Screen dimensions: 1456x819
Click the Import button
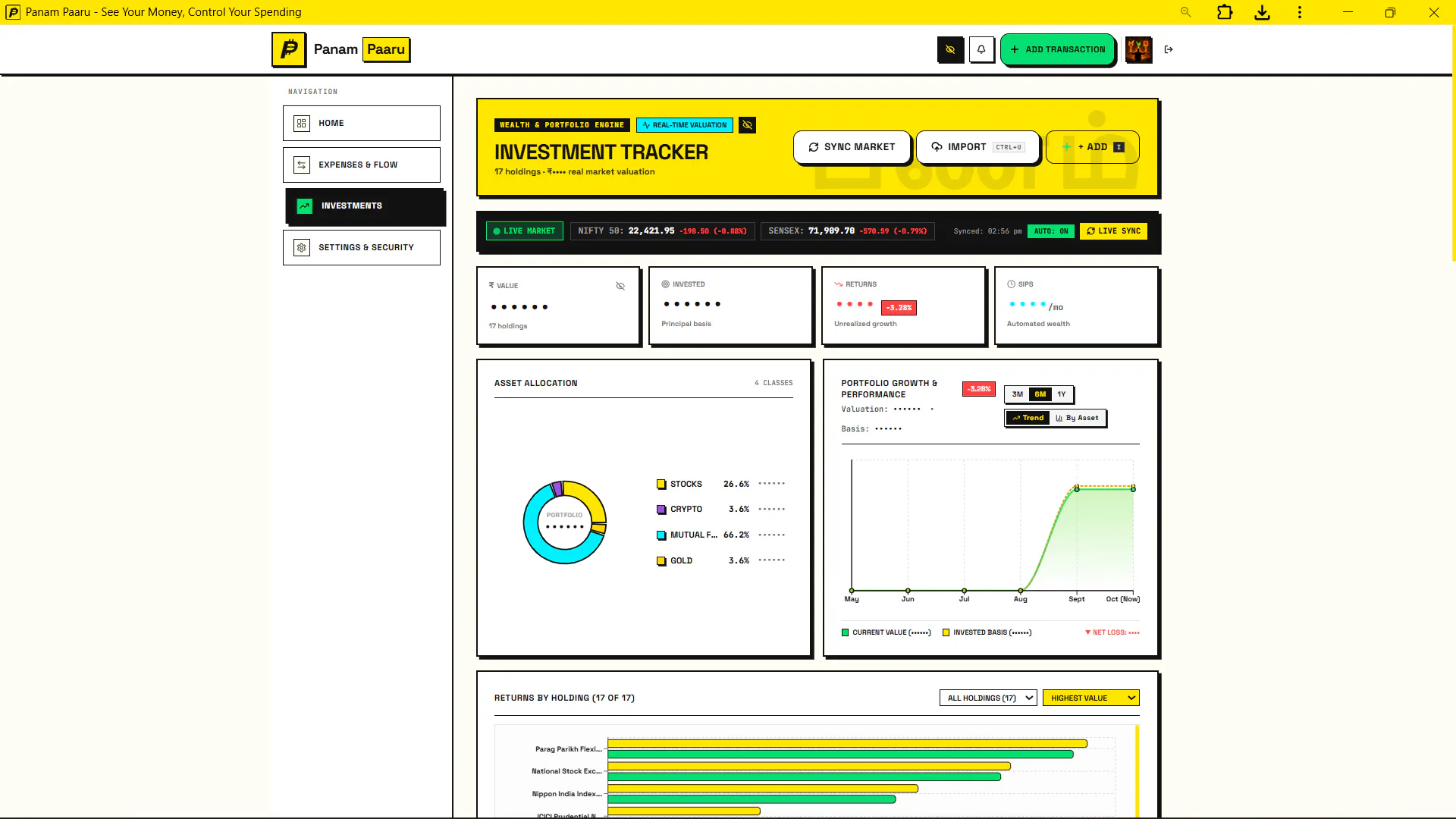pyautogui.click(x=977, y=147)
